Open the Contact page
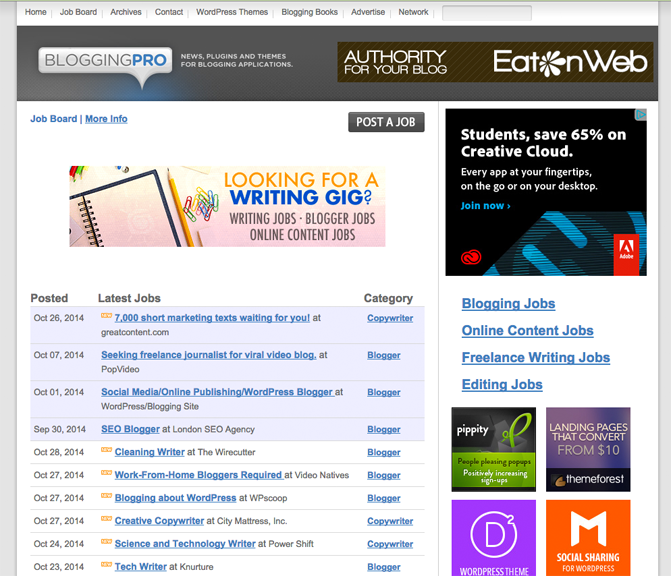The height and width of the screenshot is (576, 671). (x=169, y=12)
